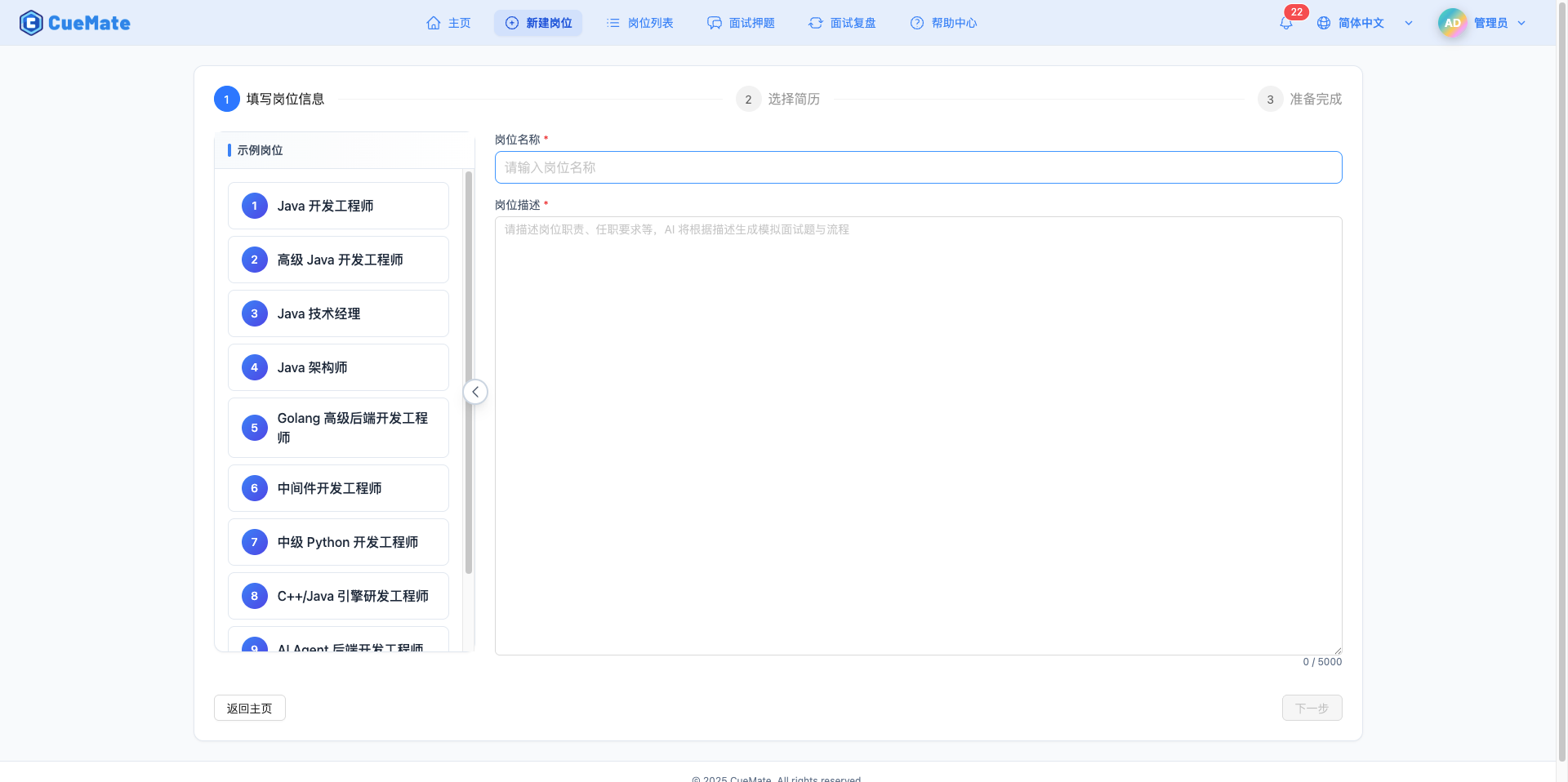This screenshot has height=782, width=1568.
Task: Click the 返回主页 button
Action: tap(248, 708)
